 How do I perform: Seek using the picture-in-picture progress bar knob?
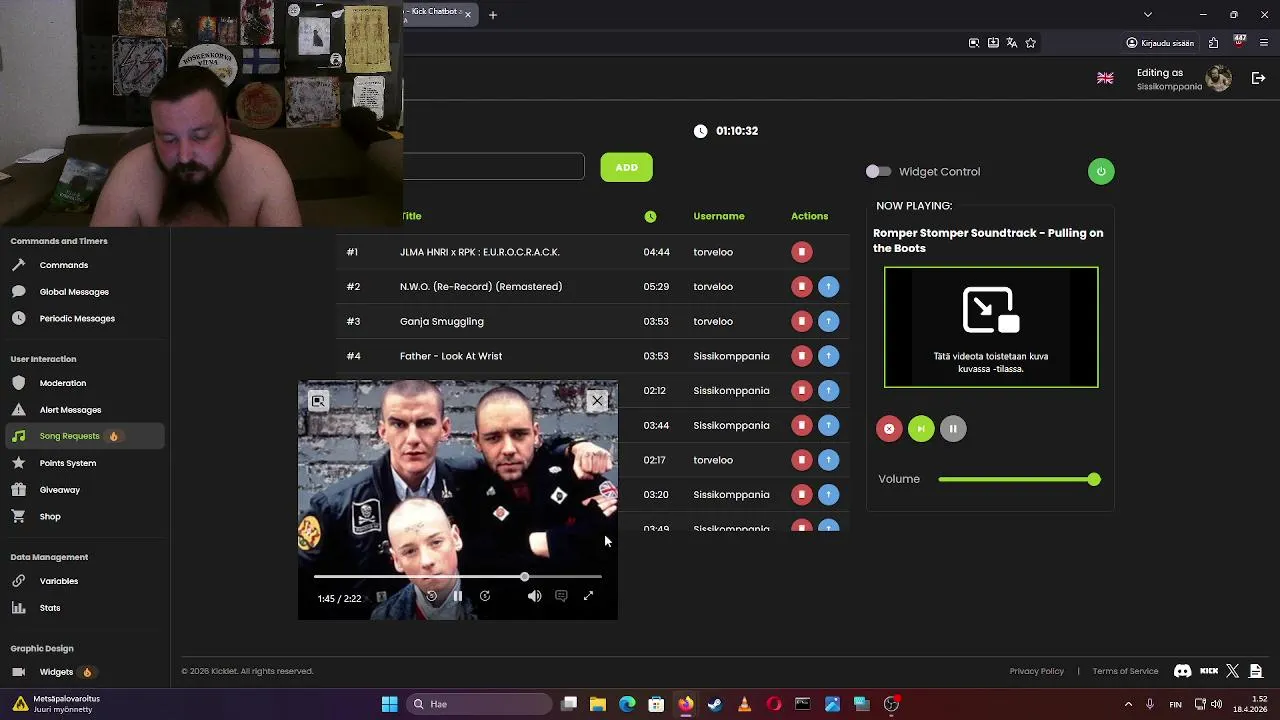click(x=524, y=577)
